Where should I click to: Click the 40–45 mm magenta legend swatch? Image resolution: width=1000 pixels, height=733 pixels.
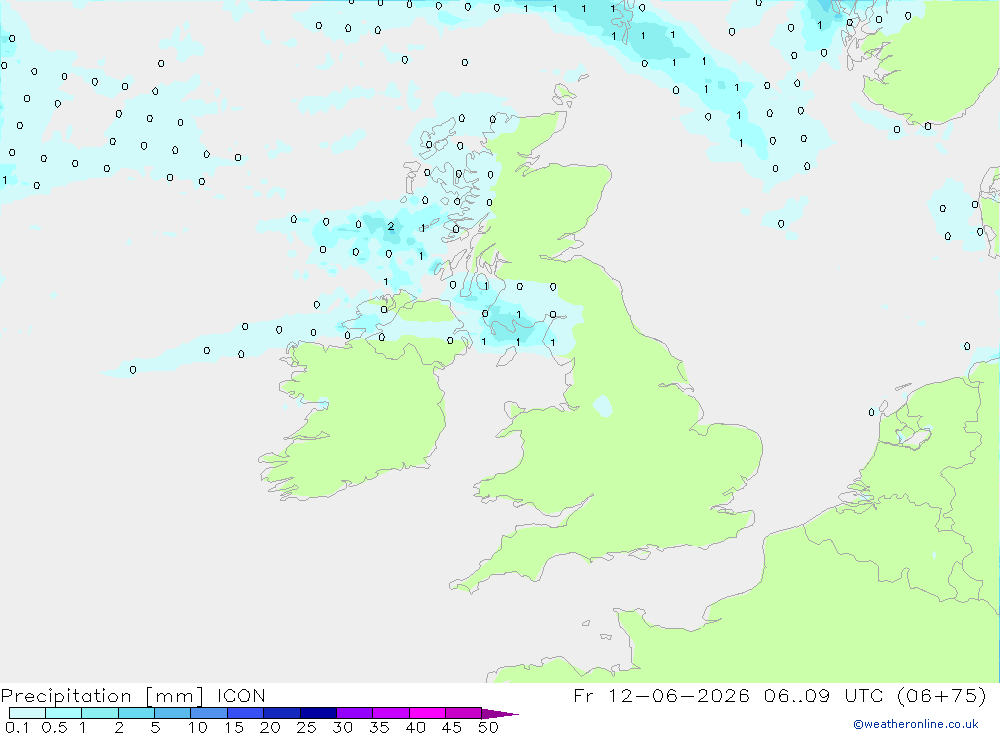coord(427,713)
